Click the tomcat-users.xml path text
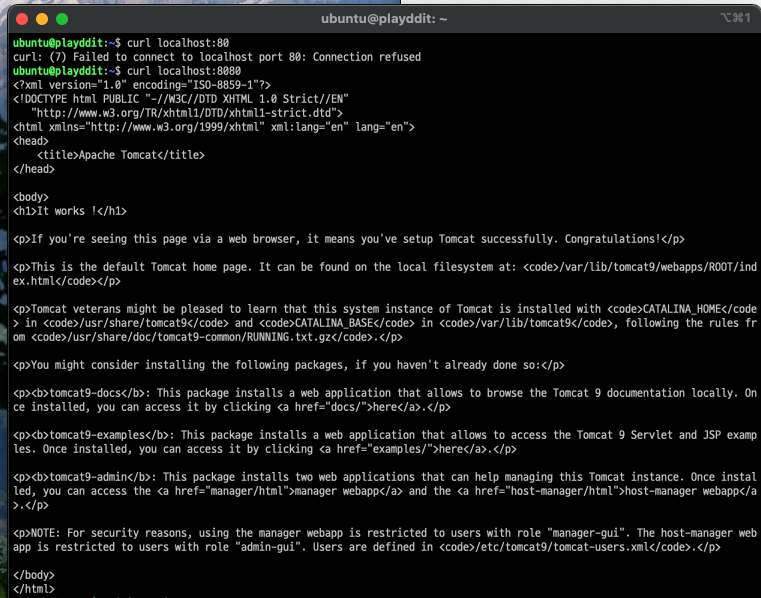 [564, 547]
